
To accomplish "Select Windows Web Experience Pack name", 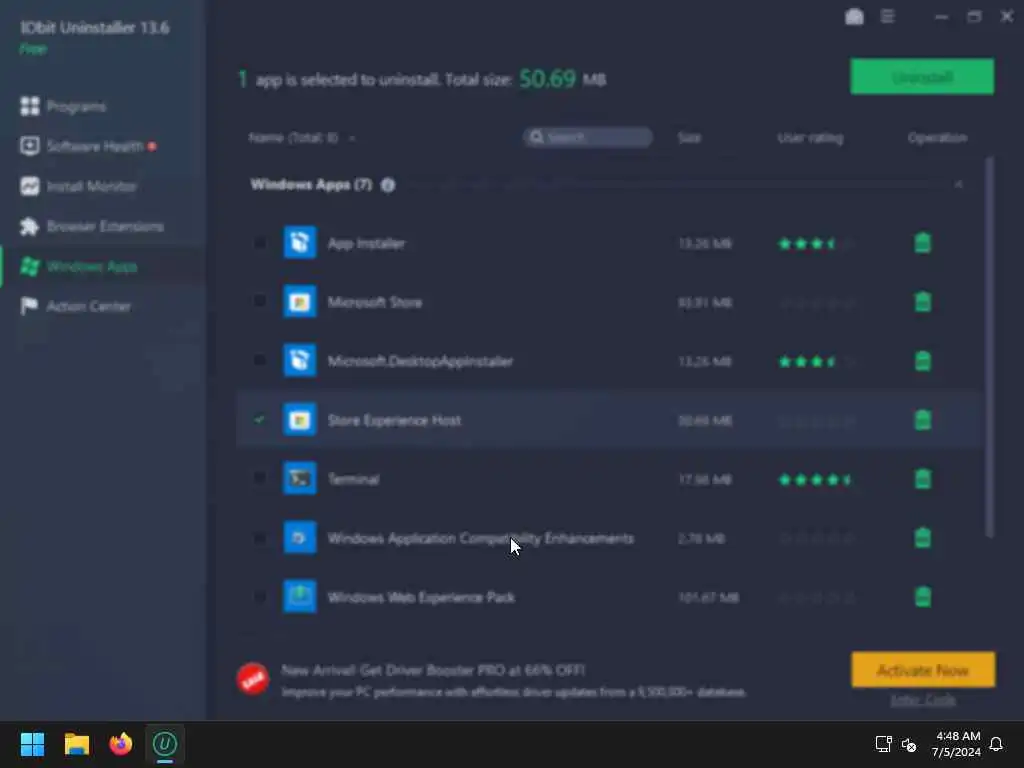I will coord(421,598).
